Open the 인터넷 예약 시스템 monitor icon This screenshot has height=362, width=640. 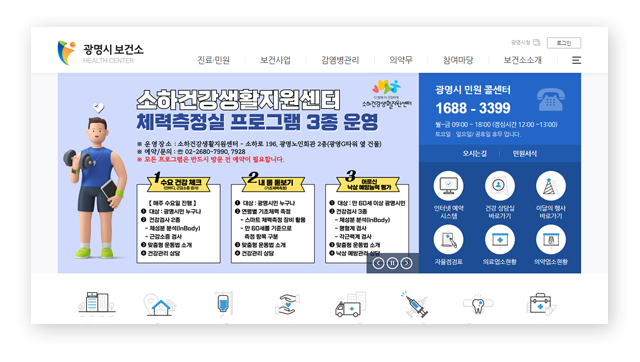(x=448, y=186)
